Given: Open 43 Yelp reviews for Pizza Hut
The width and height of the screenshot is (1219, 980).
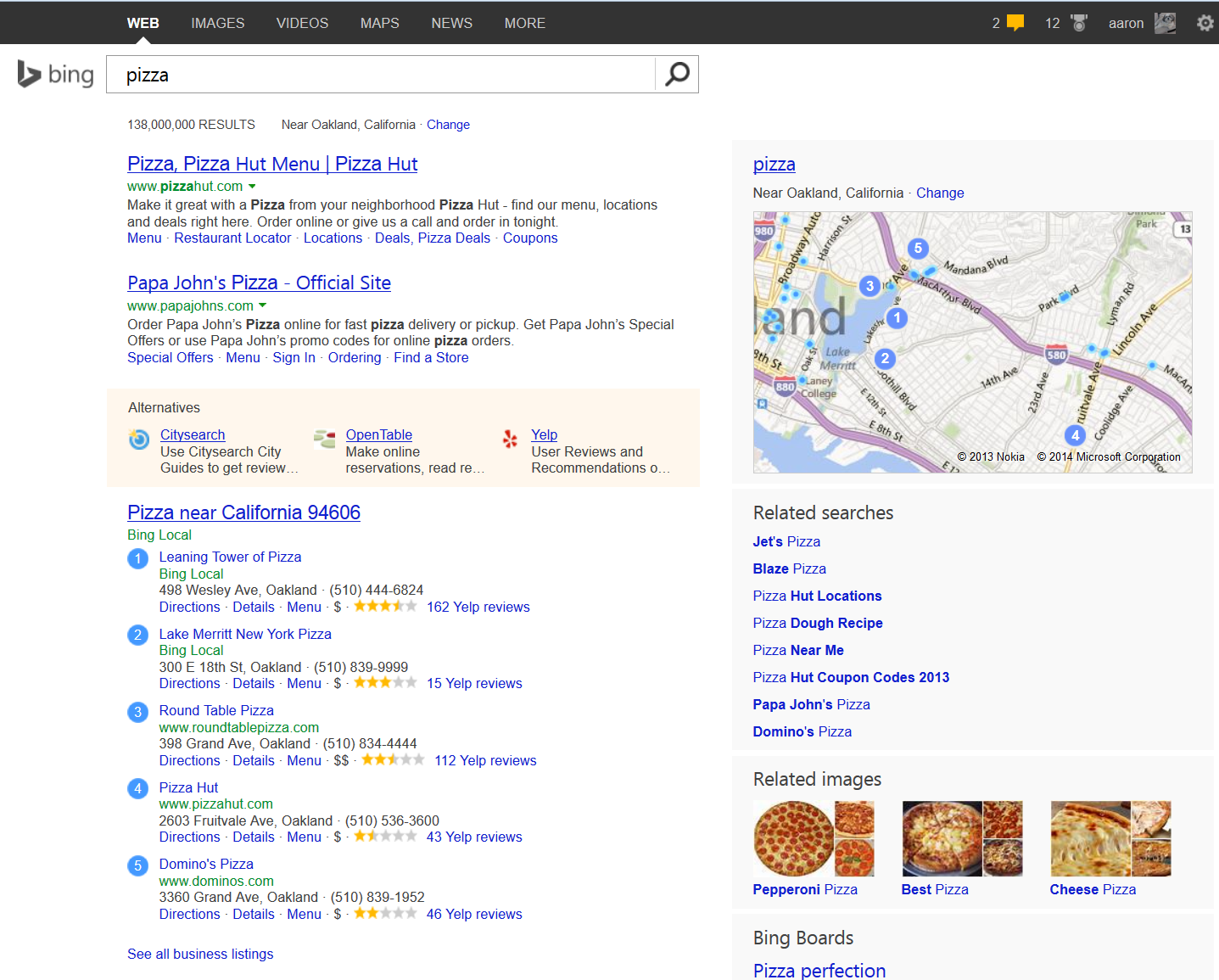Looking at the screenshot, I should (x=474, y=837).
